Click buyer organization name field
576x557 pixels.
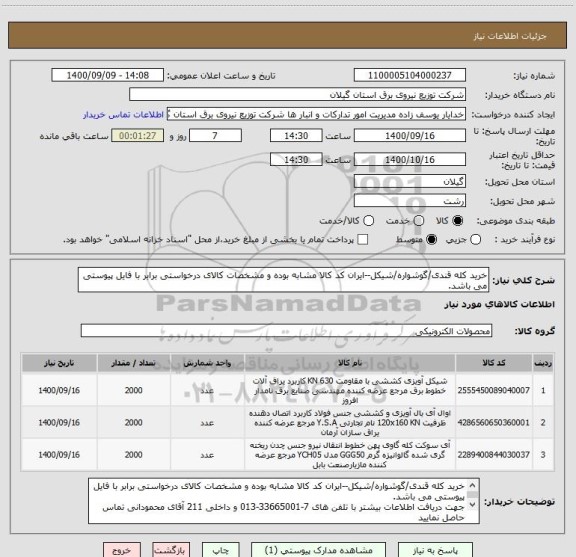[298, 95]
